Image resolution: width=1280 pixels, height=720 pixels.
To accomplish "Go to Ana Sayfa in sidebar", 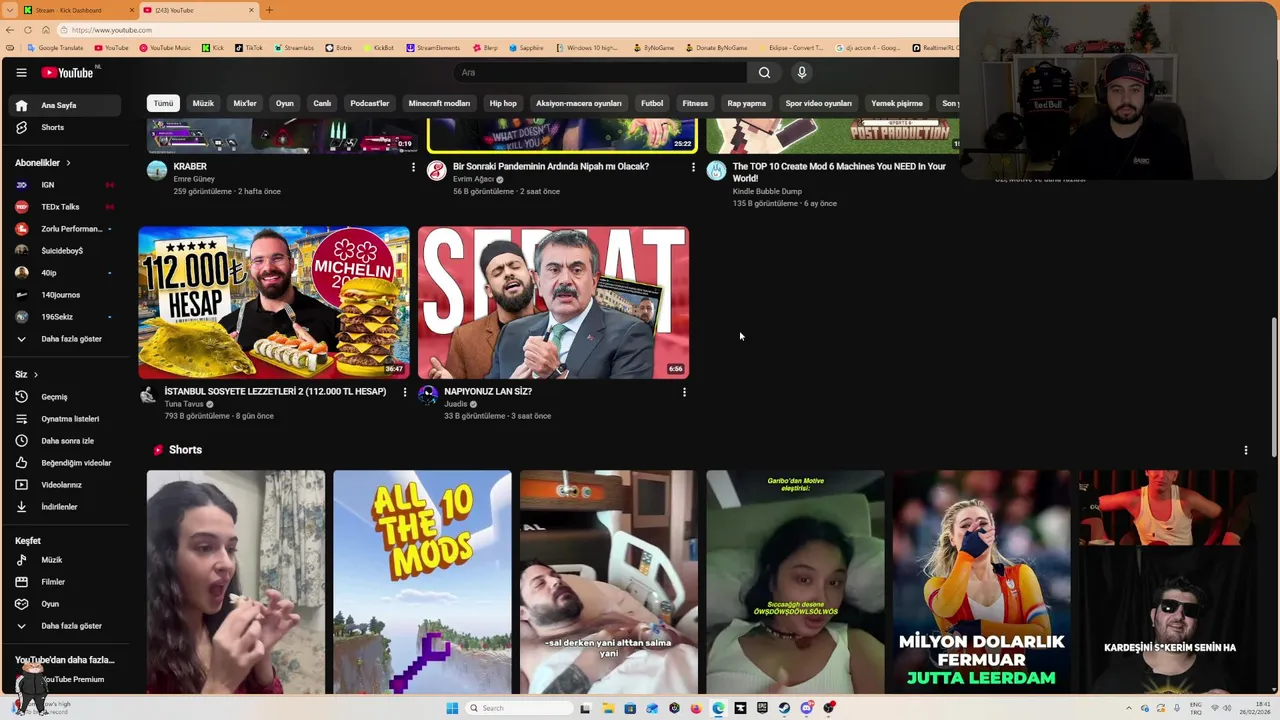I will click(64, 105).
